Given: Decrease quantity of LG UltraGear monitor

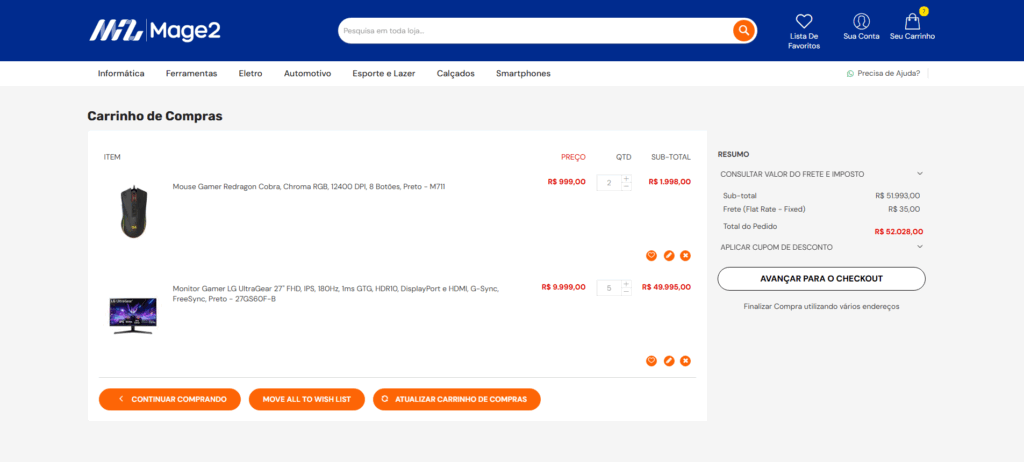Looking at the screenshot, I should click(626, 292).
